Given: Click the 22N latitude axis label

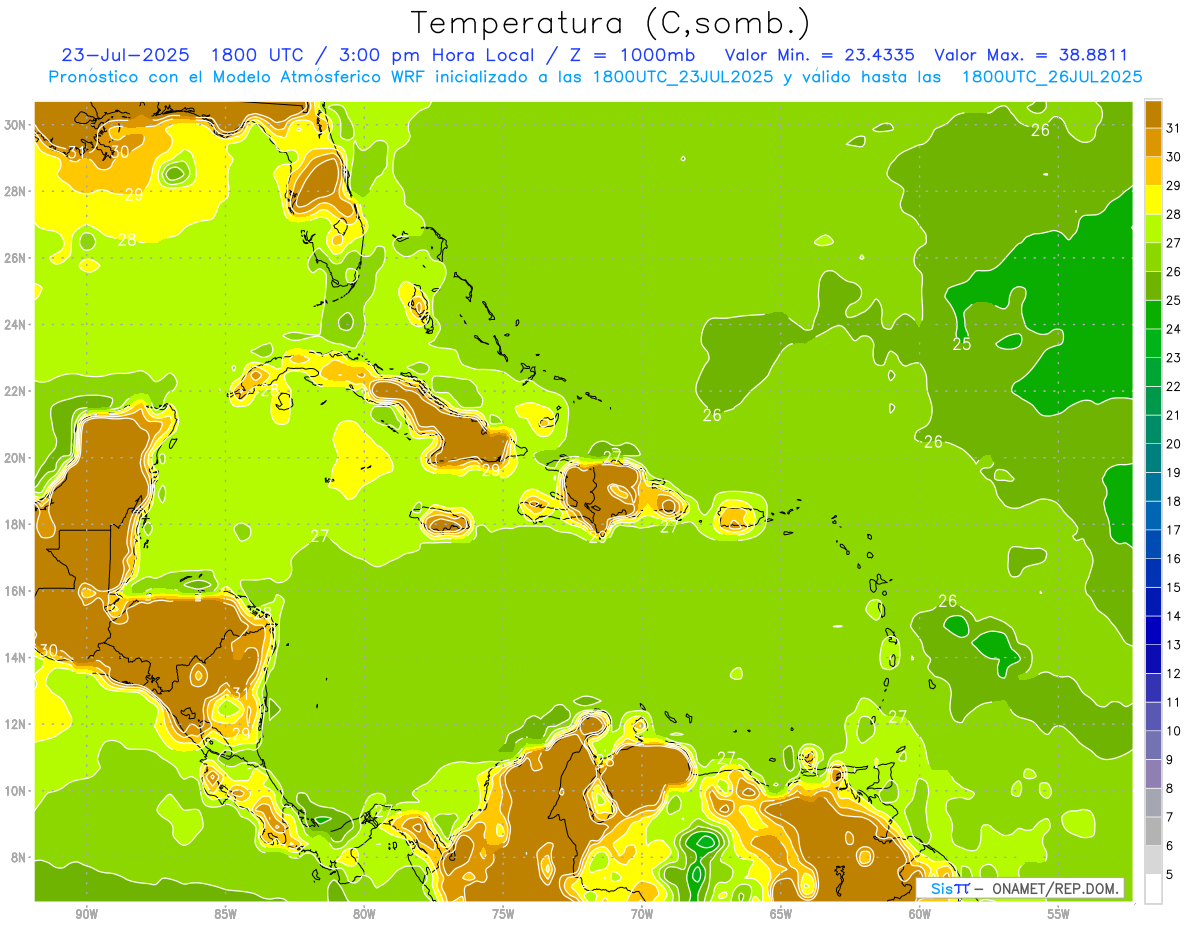Looking at the screenshot, I should [x=17, y=391].
